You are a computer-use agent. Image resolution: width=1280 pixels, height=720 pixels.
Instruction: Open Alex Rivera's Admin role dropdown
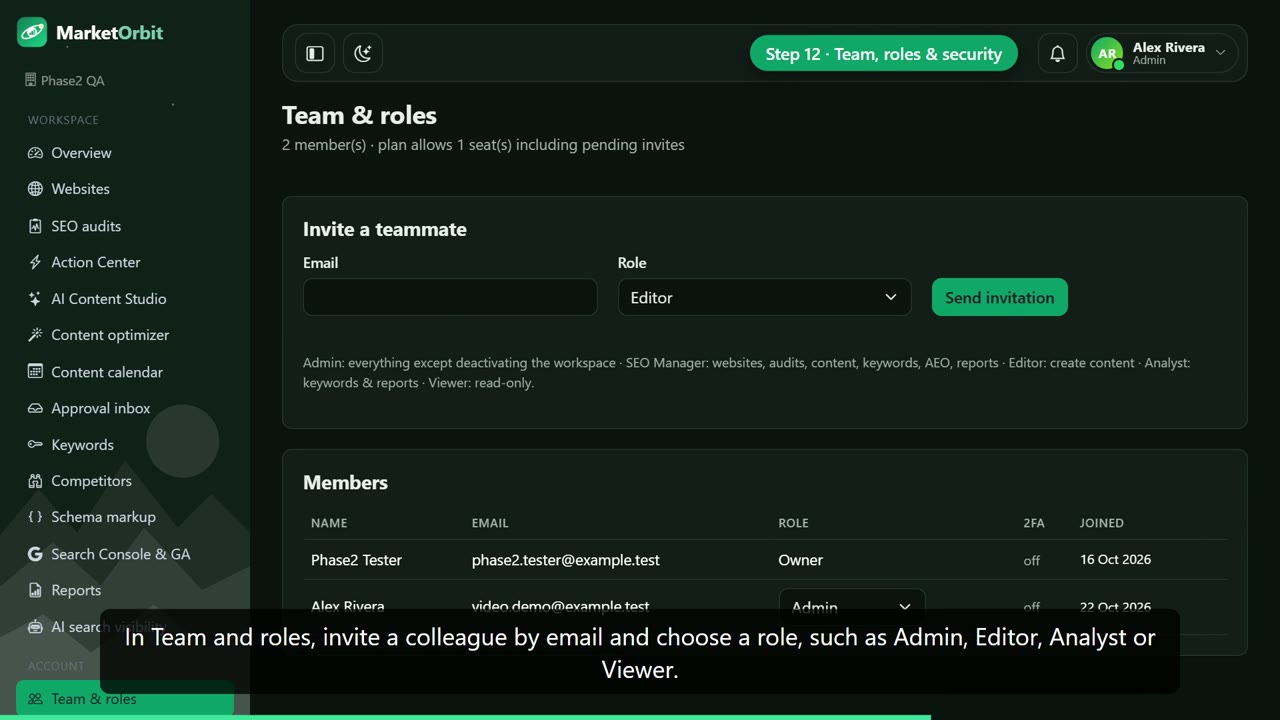click(x=852, y=606)
